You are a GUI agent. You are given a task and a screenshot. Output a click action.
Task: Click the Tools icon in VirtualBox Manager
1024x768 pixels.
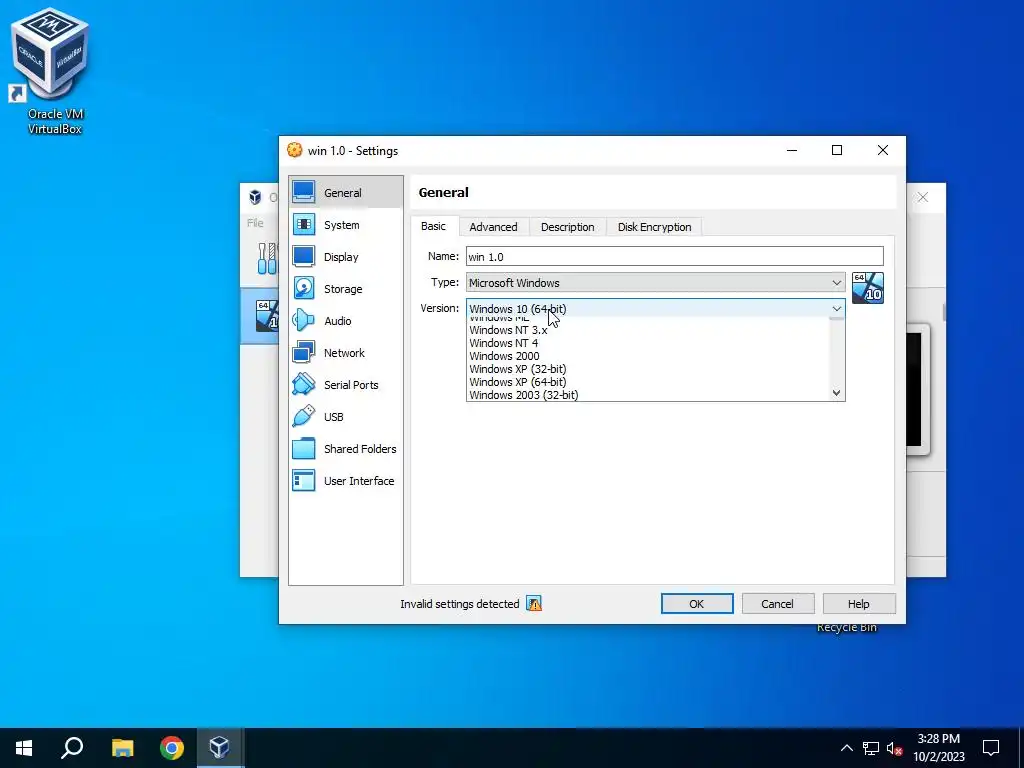click(x=266, y=259)
